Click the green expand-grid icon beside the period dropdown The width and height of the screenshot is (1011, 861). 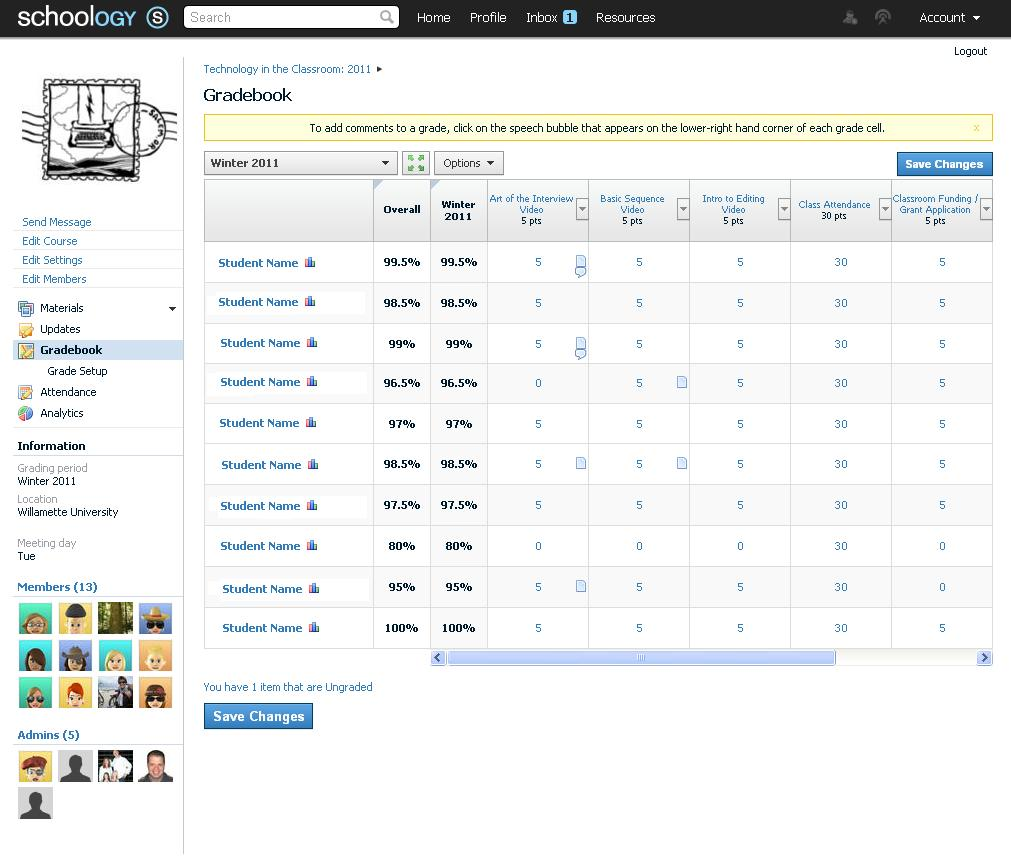416,162
